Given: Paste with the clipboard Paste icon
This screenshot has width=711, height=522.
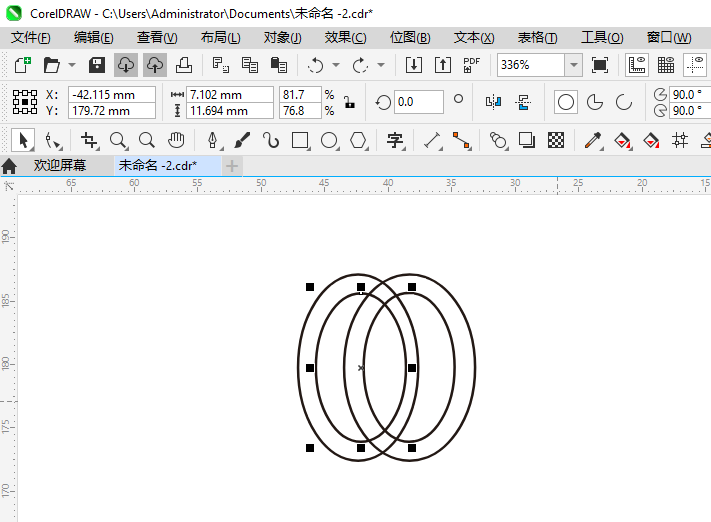Looking at the screenshot, I should tap(278, 65).
